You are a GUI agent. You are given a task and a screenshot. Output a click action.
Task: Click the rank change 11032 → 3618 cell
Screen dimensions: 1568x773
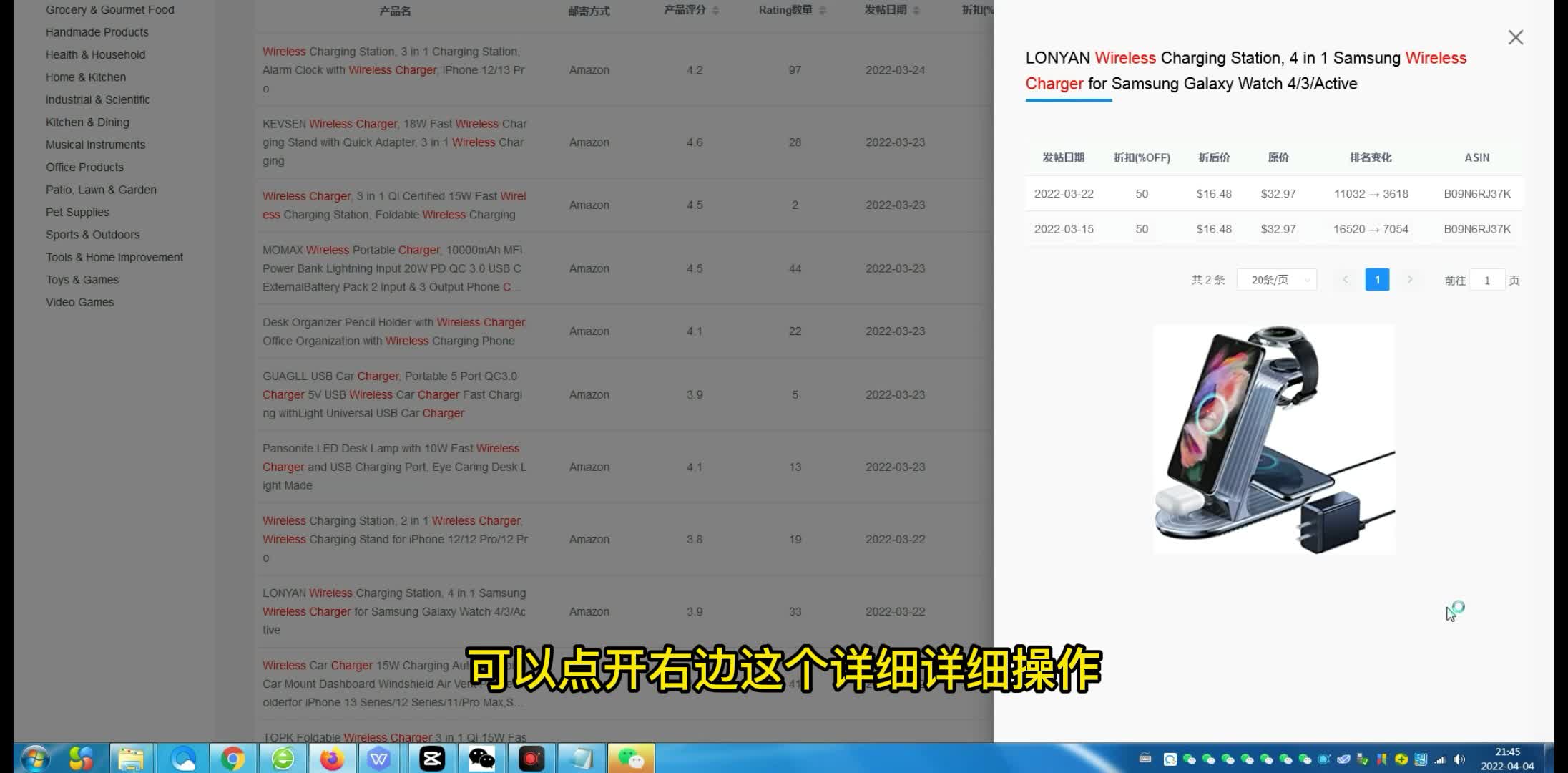pos(1371,194)
